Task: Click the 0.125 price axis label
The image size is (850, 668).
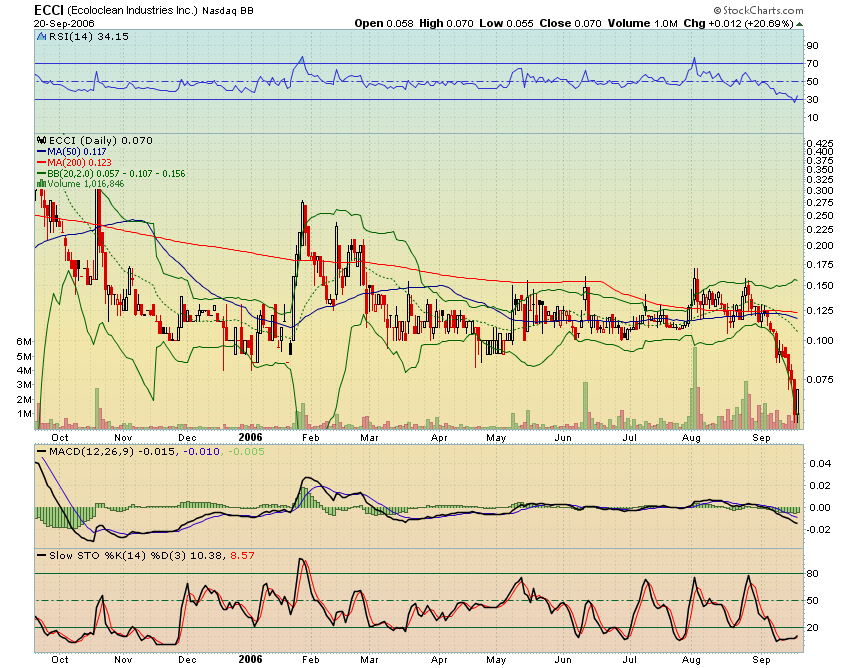Action: coord(820,311)
